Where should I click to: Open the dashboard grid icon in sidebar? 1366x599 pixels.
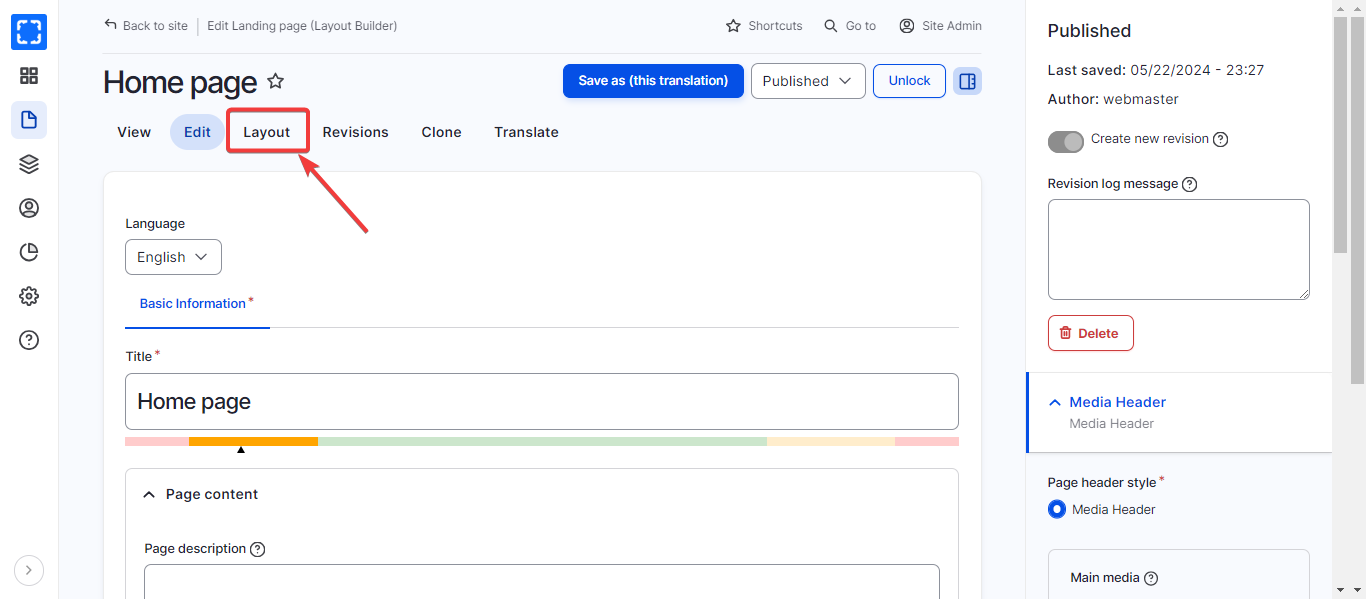29,76
